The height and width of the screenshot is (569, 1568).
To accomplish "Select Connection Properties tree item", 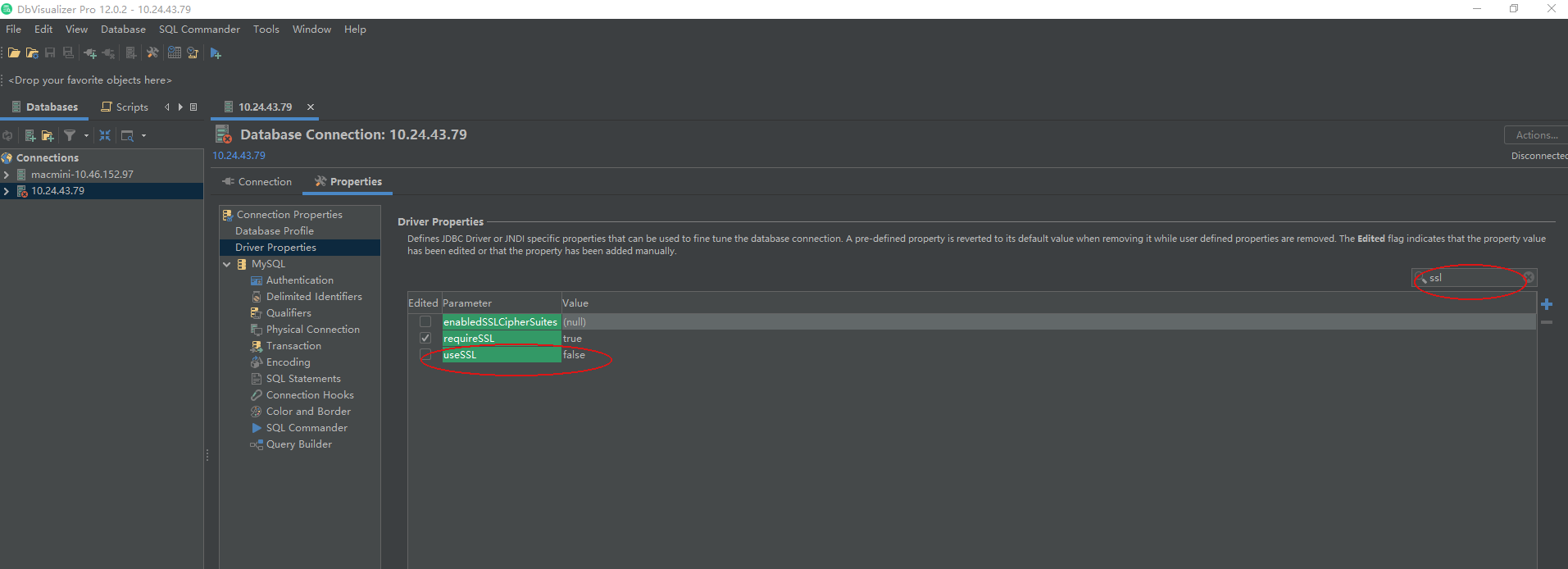I will click(289, 214).
